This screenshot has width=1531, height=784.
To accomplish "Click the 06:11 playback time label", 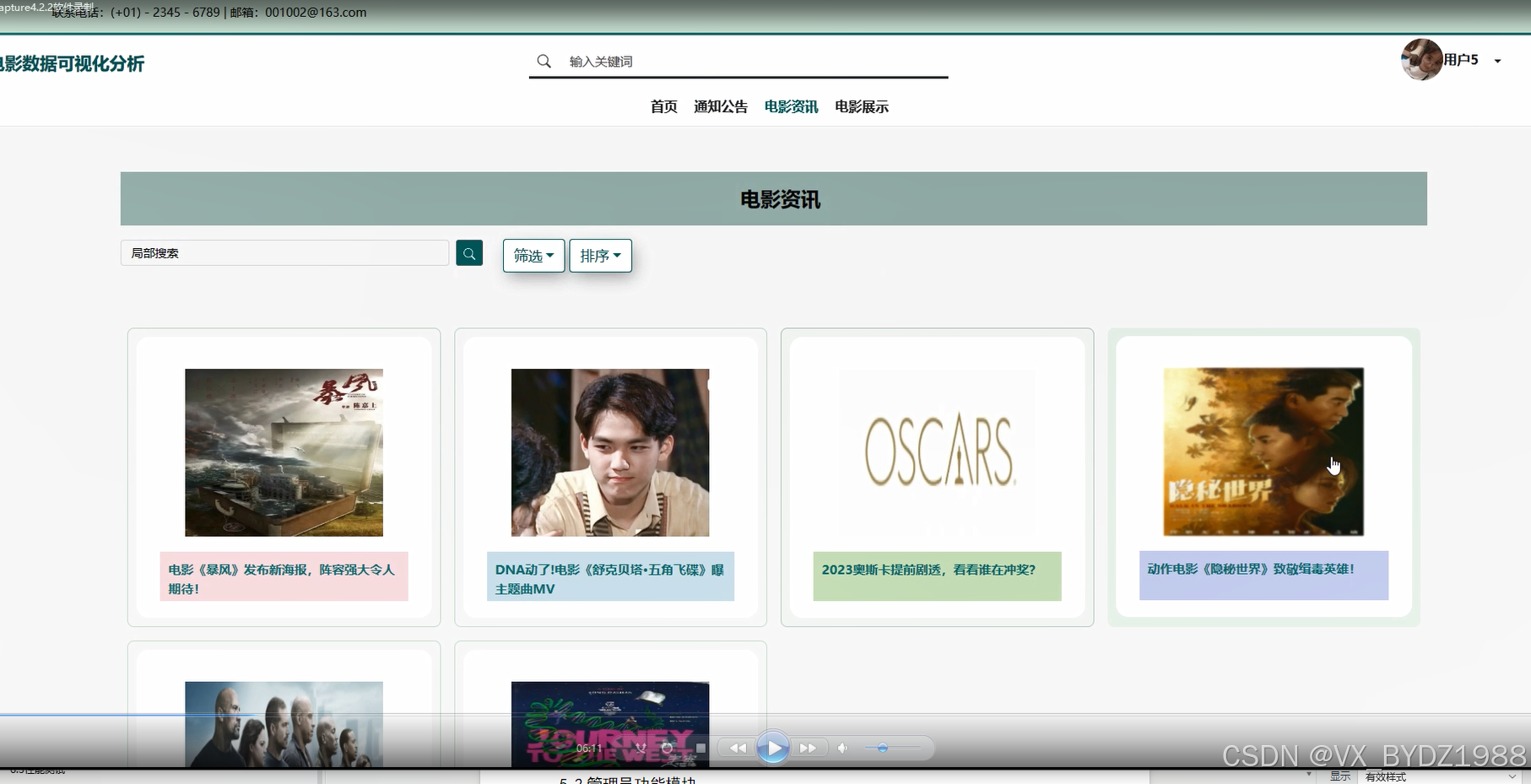I will [x=589, y=749].
